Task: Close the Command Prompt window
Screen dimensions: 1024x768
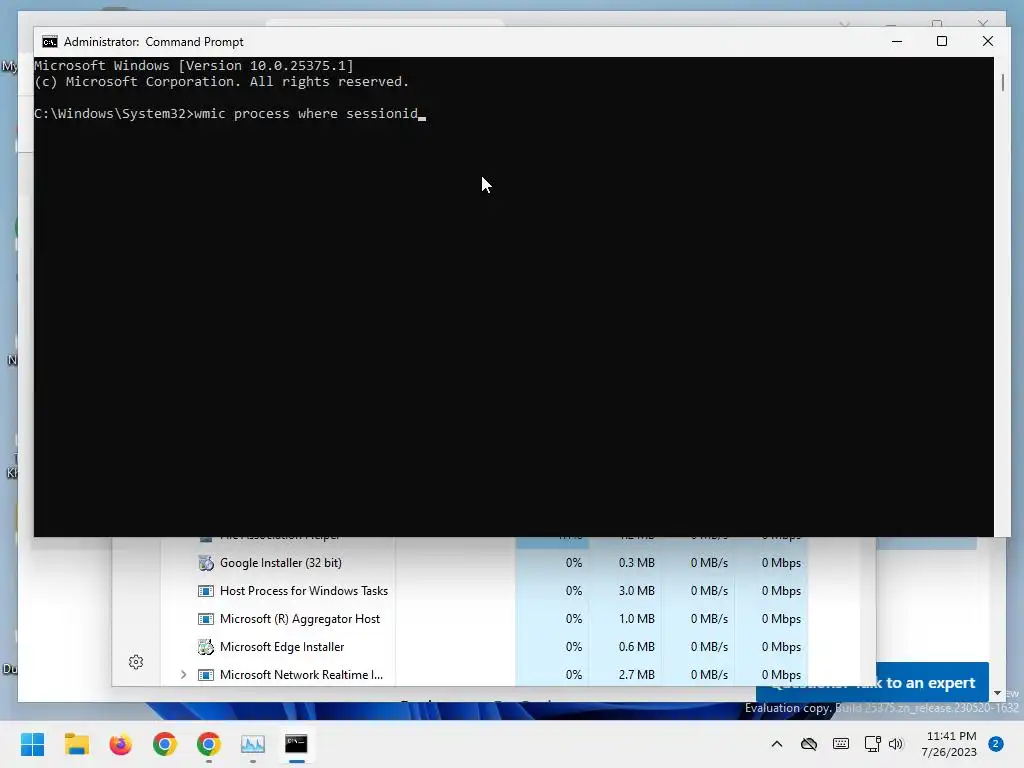Action: [x=987, y=41]
